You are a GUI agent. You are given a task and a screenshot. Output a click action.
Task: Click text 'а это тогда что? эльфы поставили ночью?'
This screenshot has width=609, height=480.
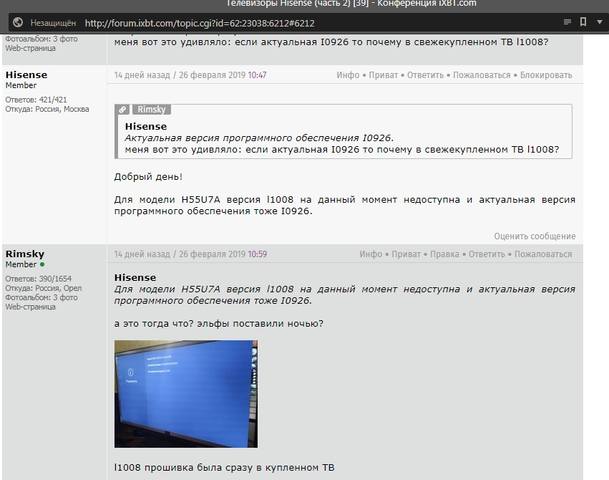(x=219, y=323)
